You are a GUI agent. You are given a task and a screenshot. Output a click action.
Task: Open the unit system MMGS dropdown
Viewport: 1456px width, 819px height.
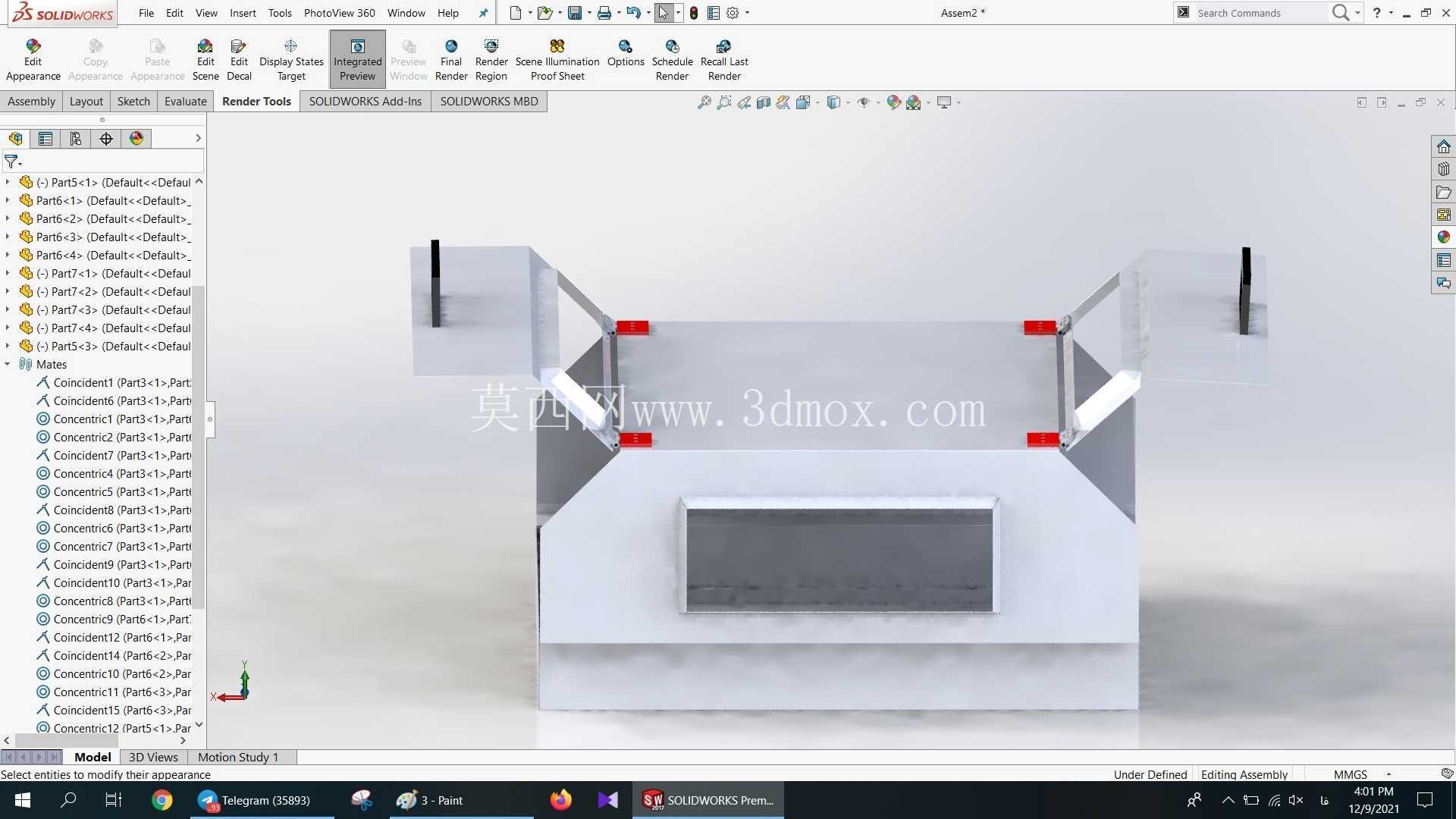(x=1389, y=774)
